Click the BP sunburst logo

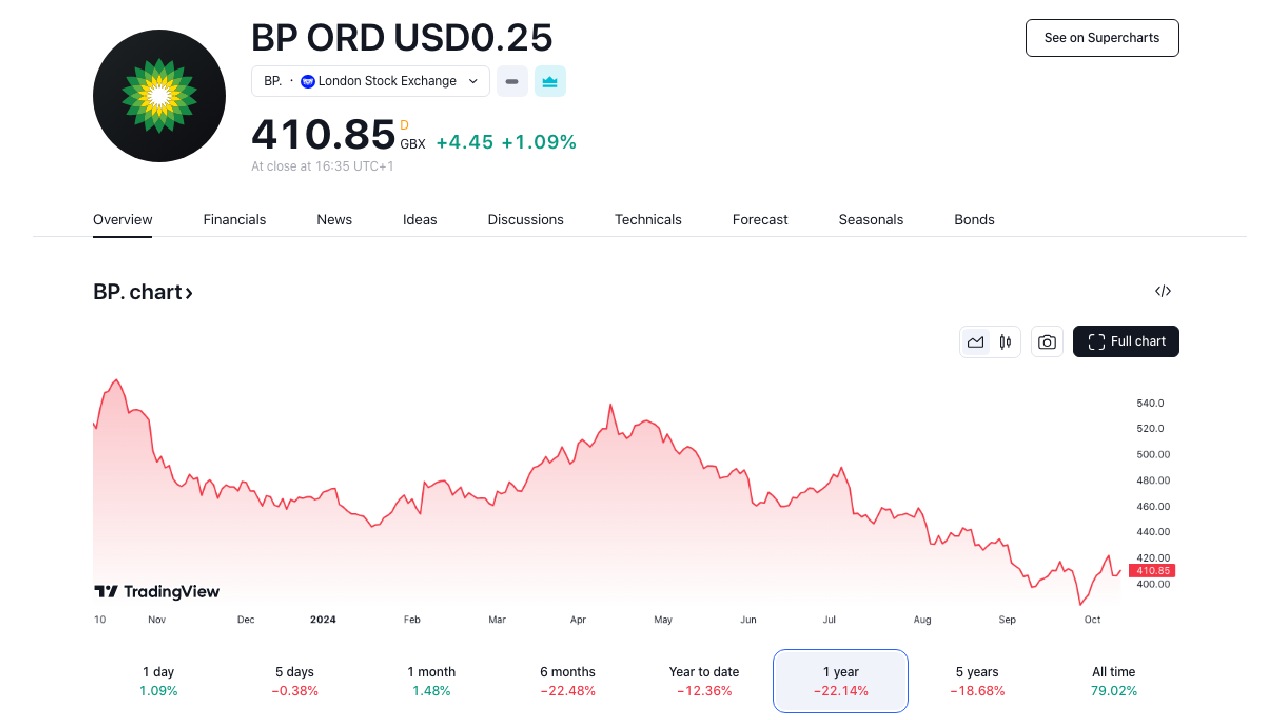(x=159, y=96)
